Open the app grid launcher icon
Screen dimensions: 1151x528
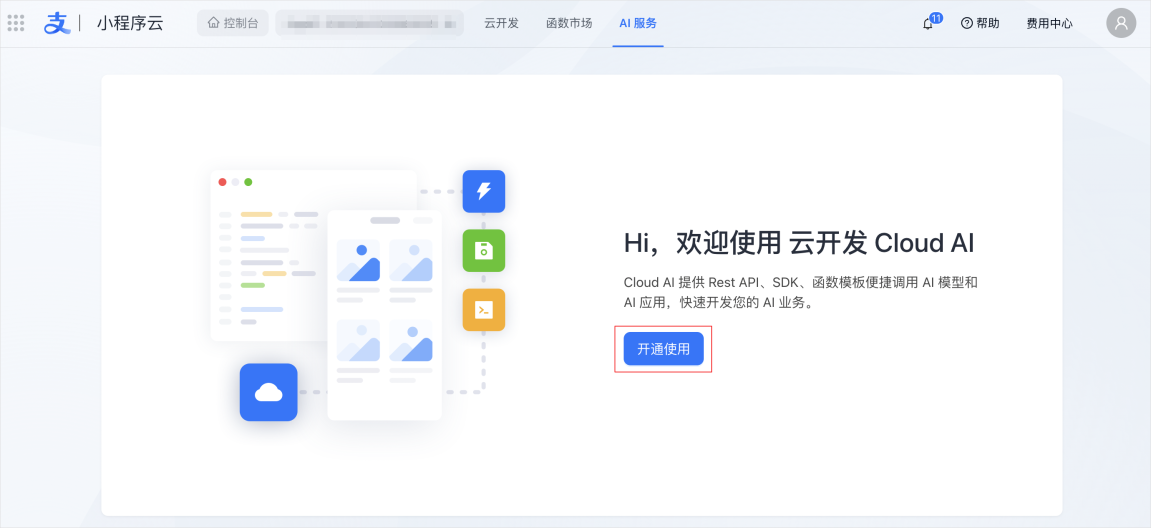16,23
